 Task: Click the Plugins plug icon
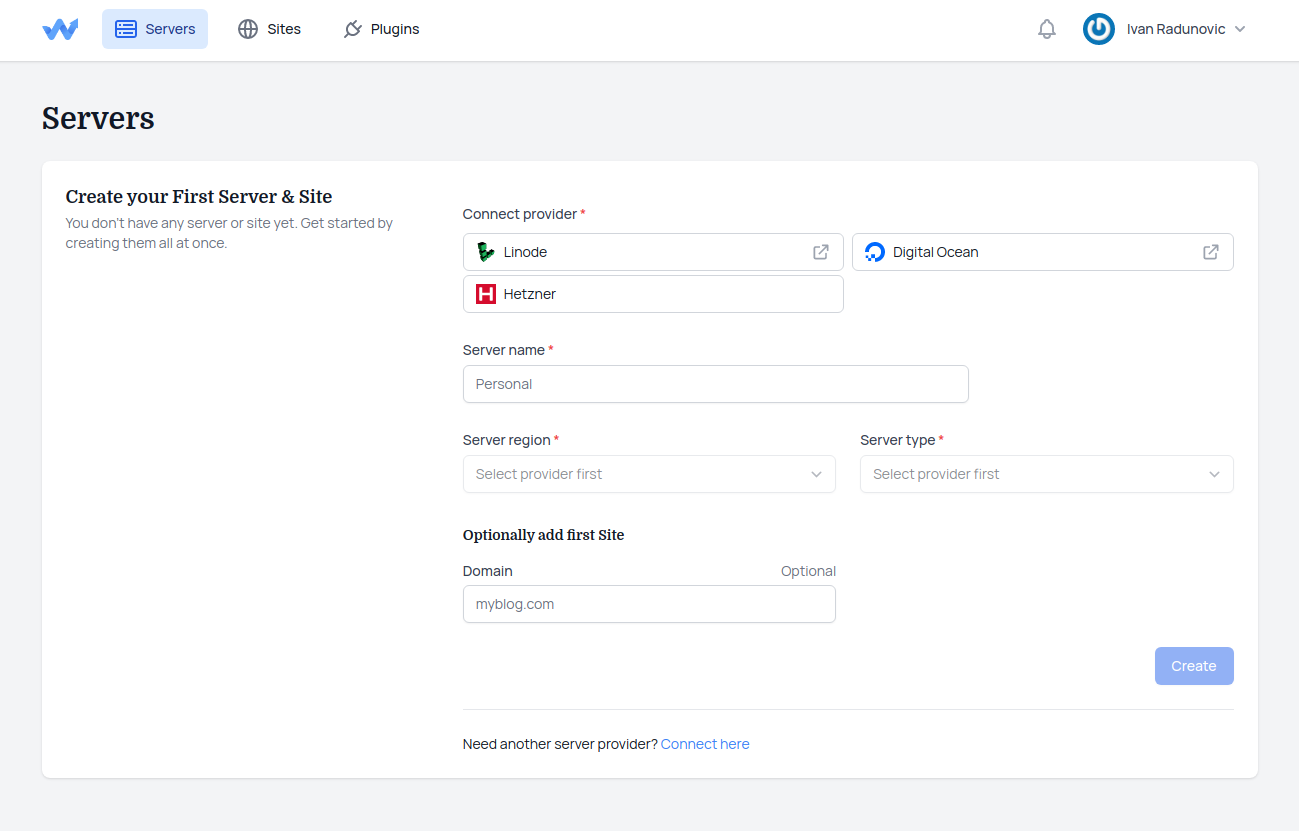click(x=352, y=29)
